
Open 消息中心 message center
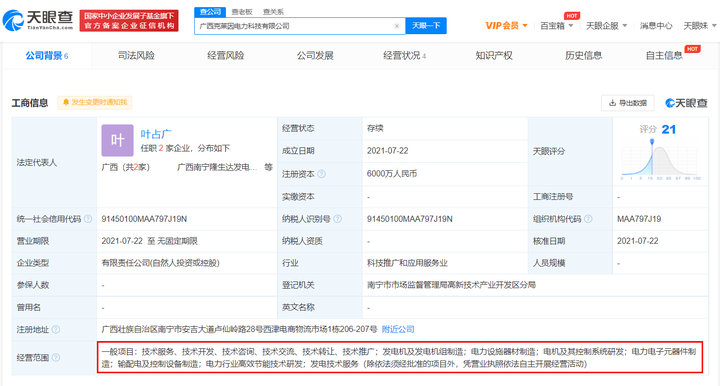point(656,26)
